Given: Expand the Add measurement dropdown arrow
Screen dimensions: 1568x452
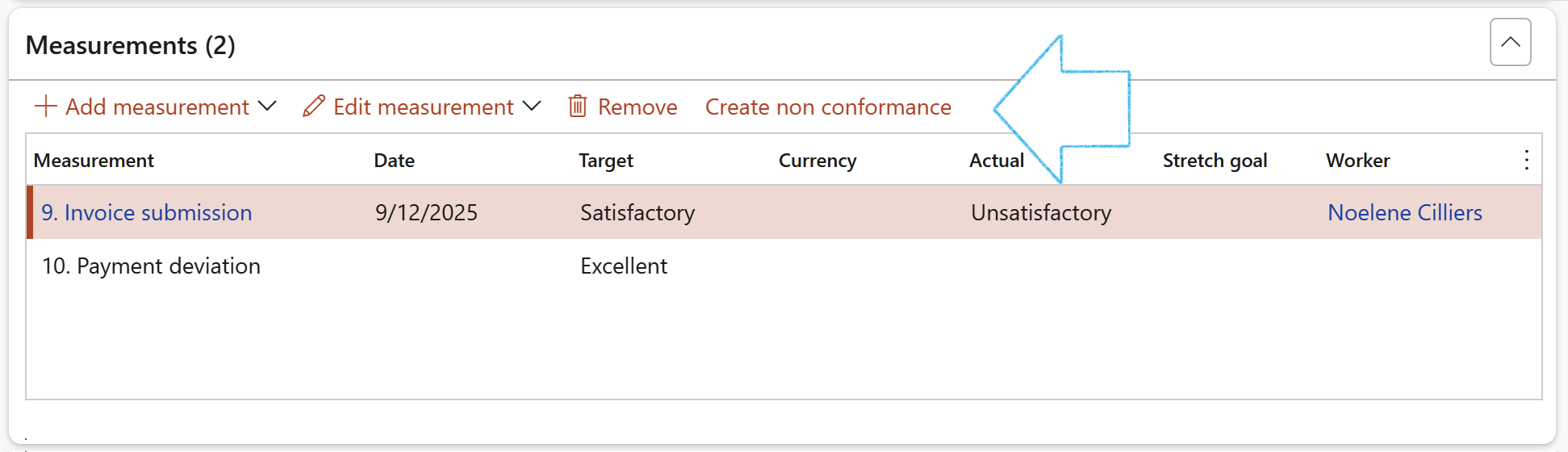Looking at the screenshot, I should pyautogui.click(x=267, y=107).
